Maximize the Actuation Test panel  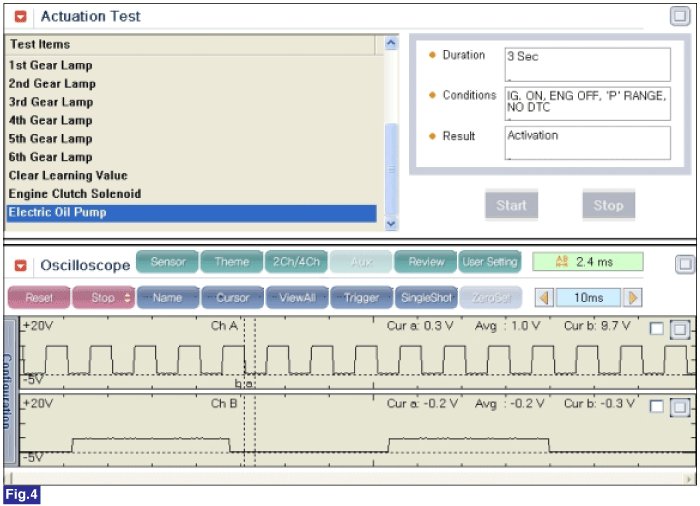coord(679,16)
